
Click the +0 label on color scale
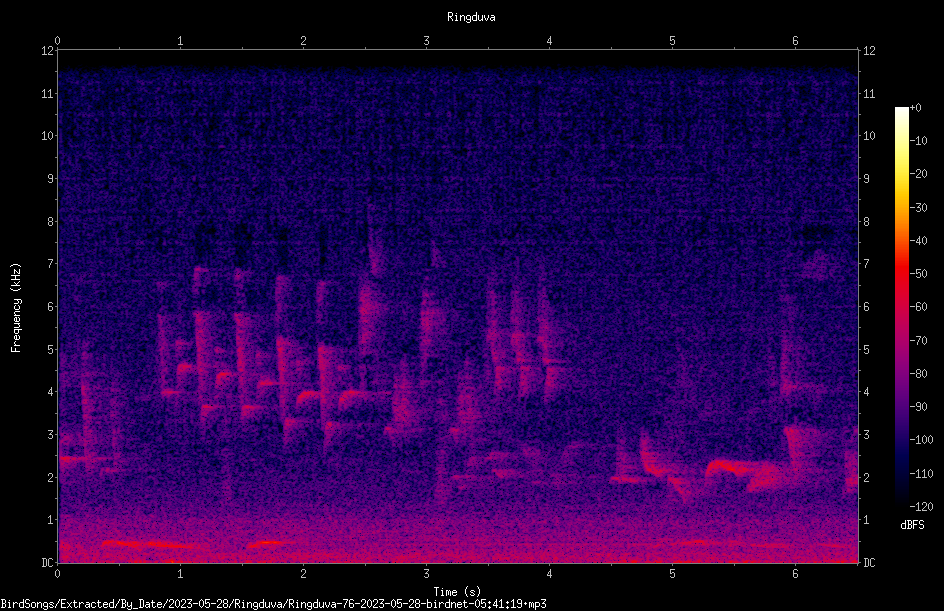point(916,108)
